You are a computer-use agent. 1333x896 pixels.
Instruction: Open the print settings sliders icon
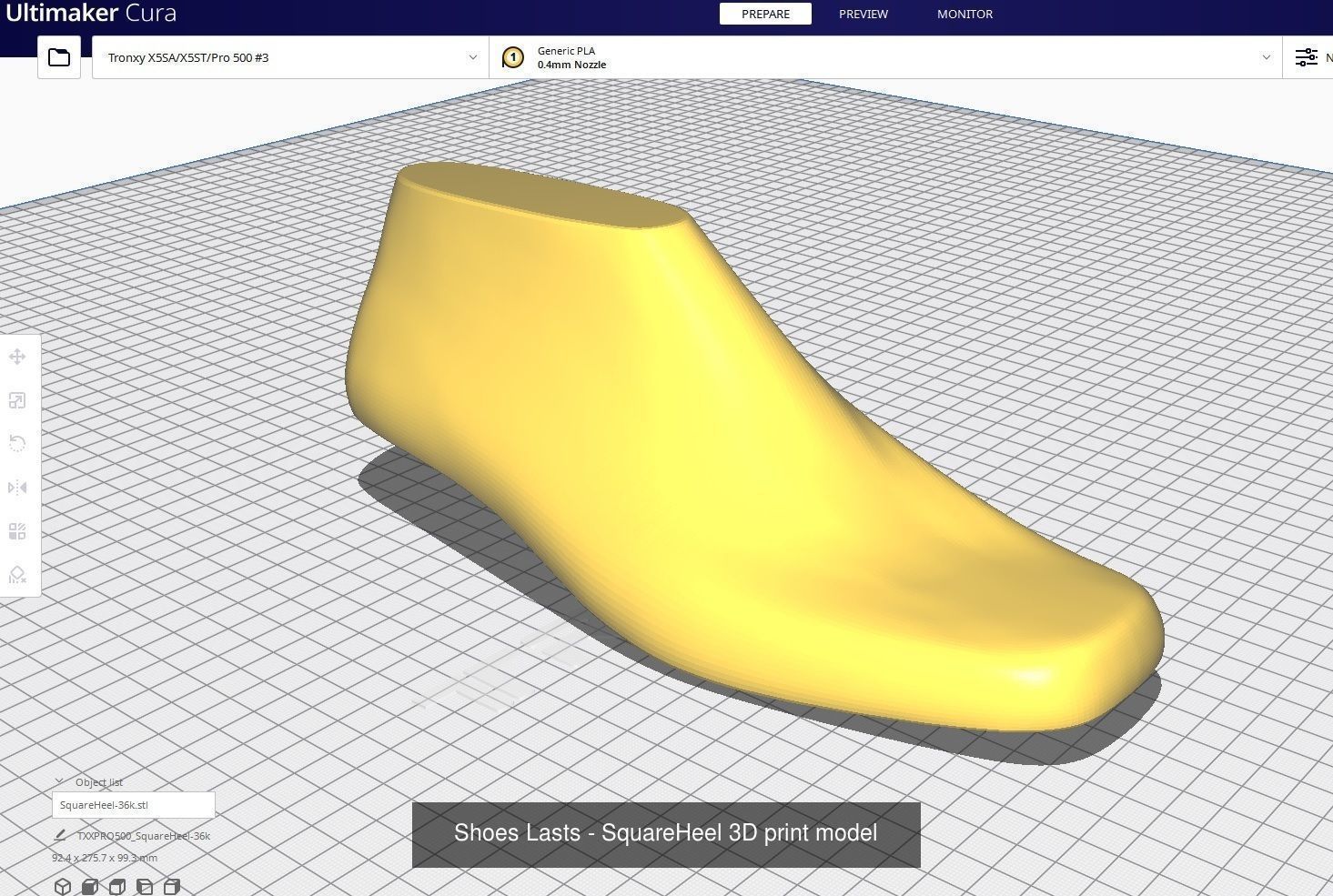coord(1307,56)
